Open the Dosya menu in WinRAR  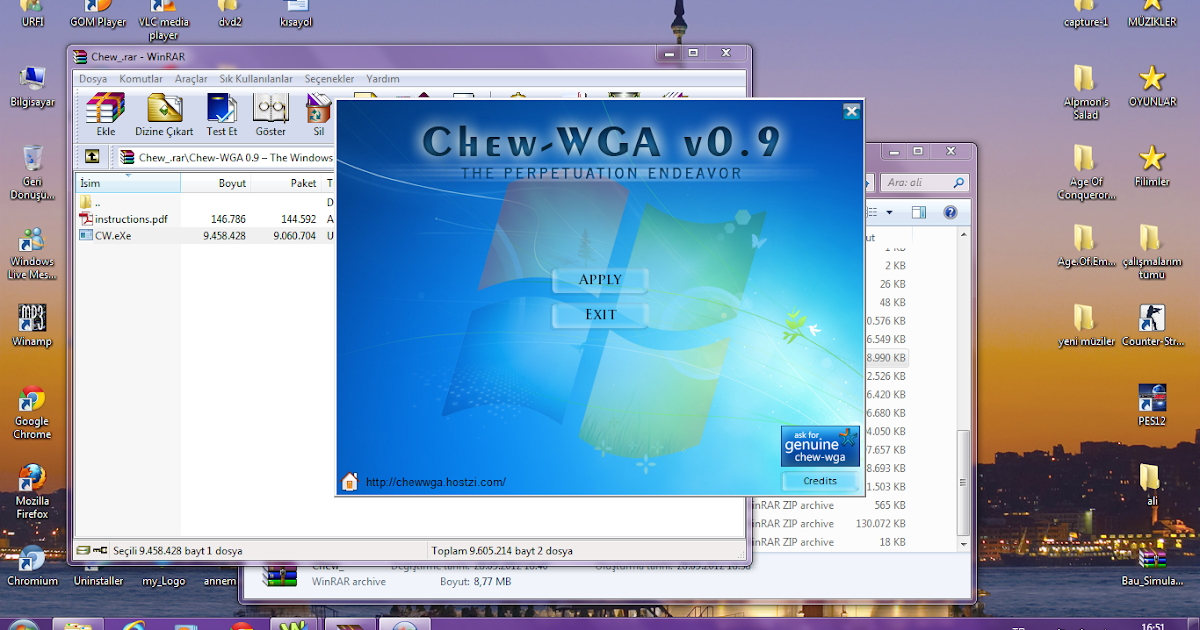coord(93,79)
